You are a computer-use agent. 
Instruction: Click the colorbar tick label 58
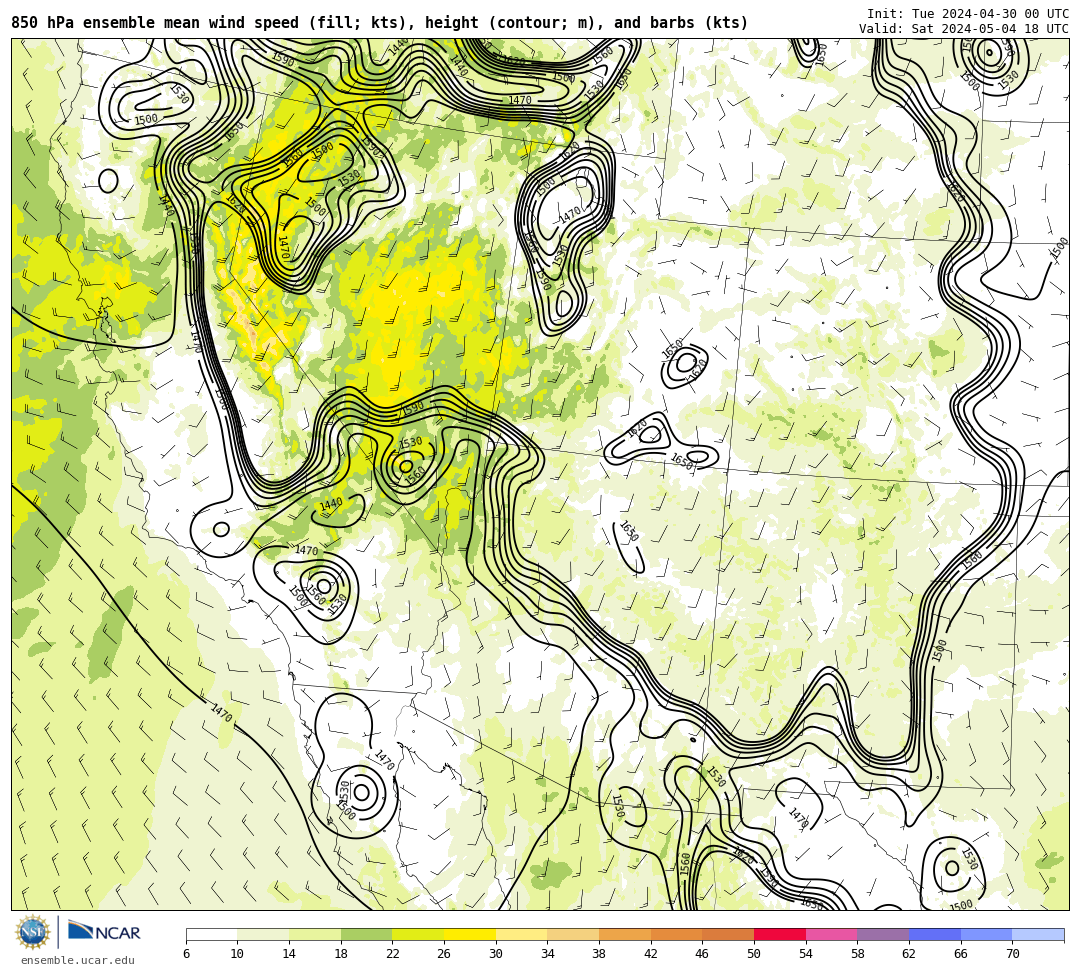point(858,954)
